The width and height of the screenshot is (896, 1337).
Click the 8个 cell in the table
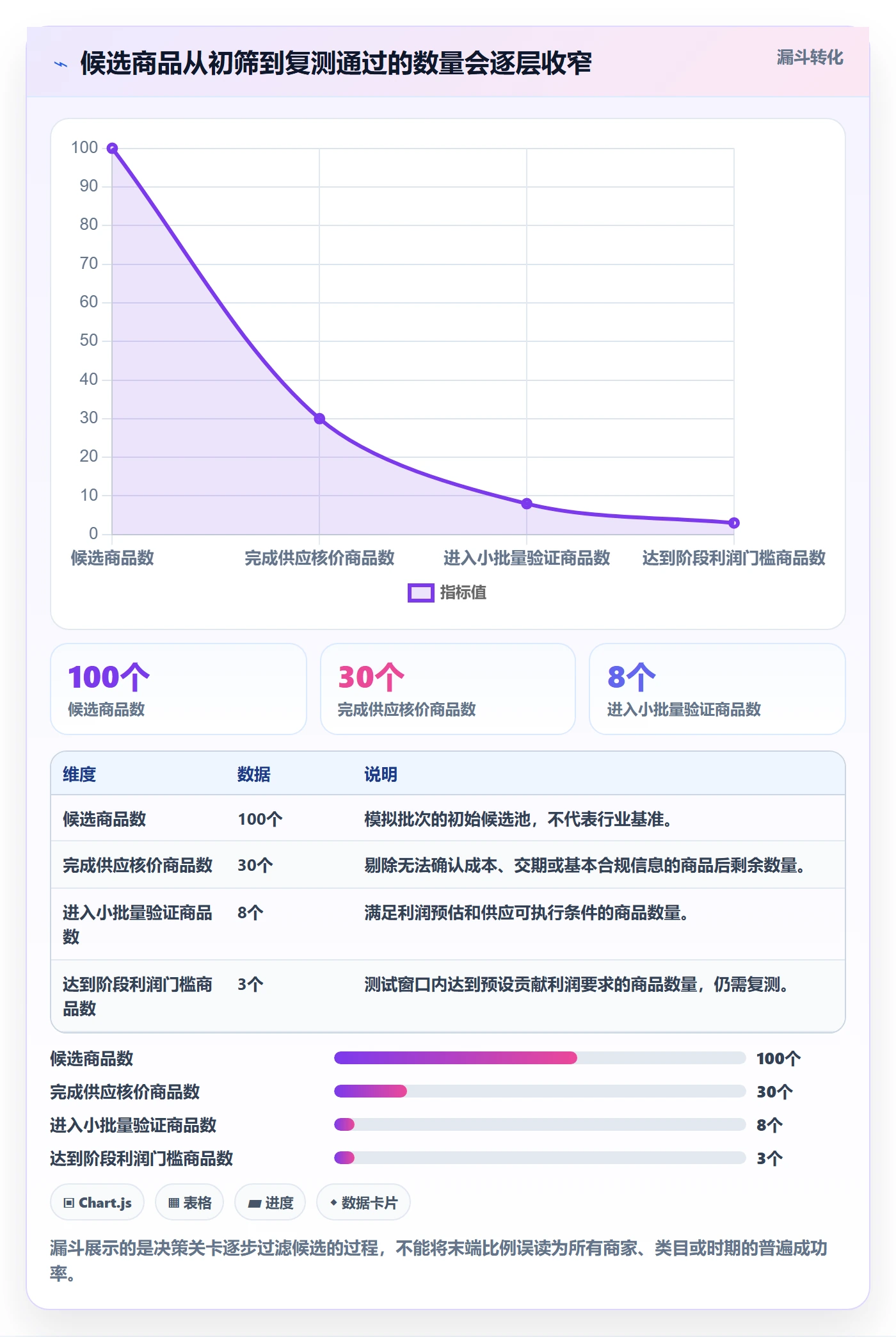click(250, 912)
